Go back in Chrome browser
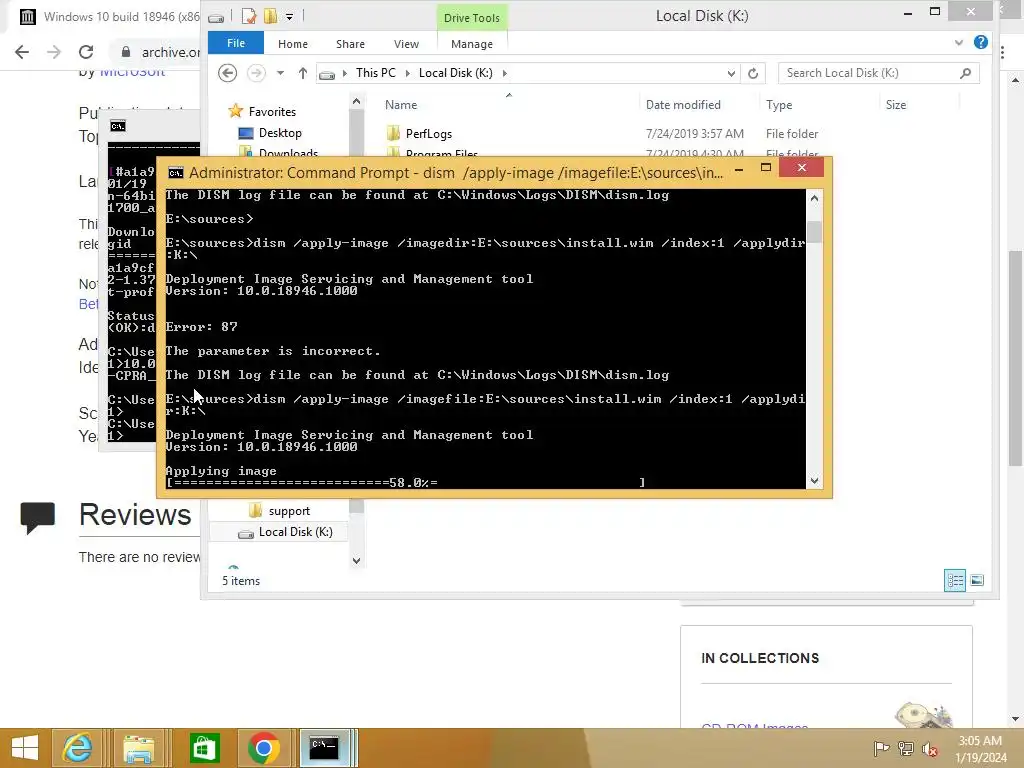 coord(22,52)
